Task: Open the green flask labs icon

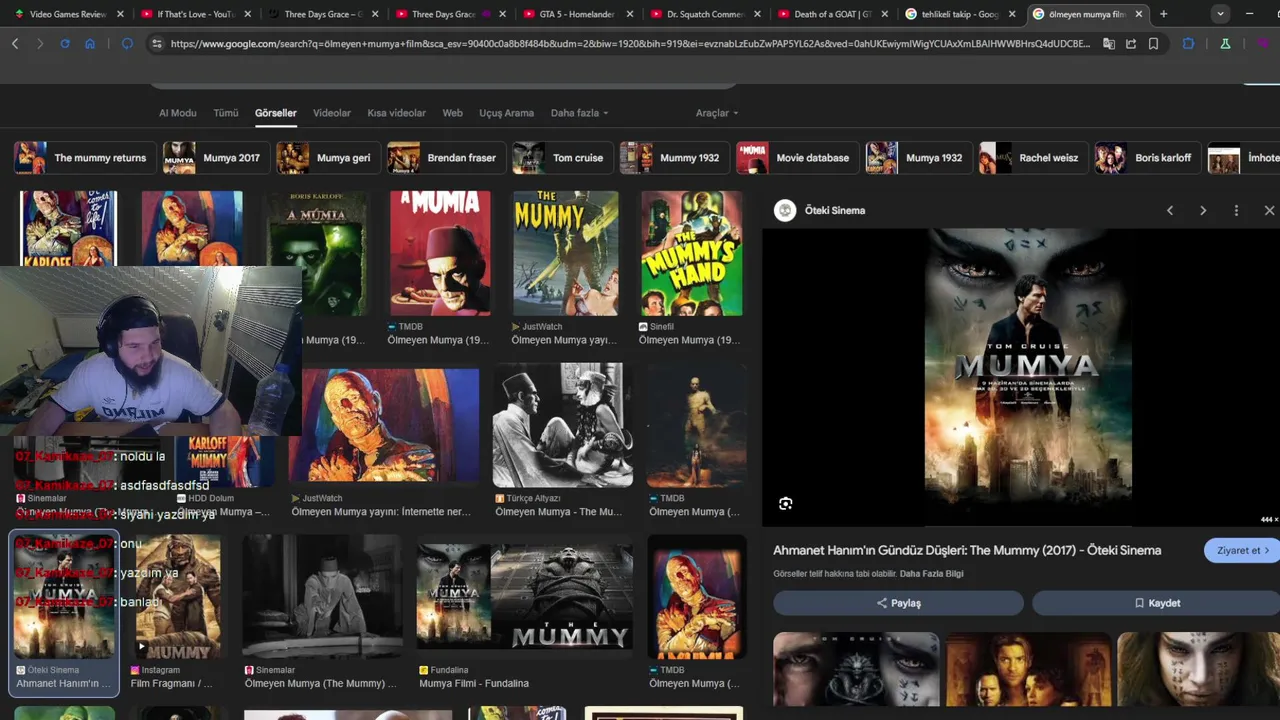Action: click(1225, 44)
